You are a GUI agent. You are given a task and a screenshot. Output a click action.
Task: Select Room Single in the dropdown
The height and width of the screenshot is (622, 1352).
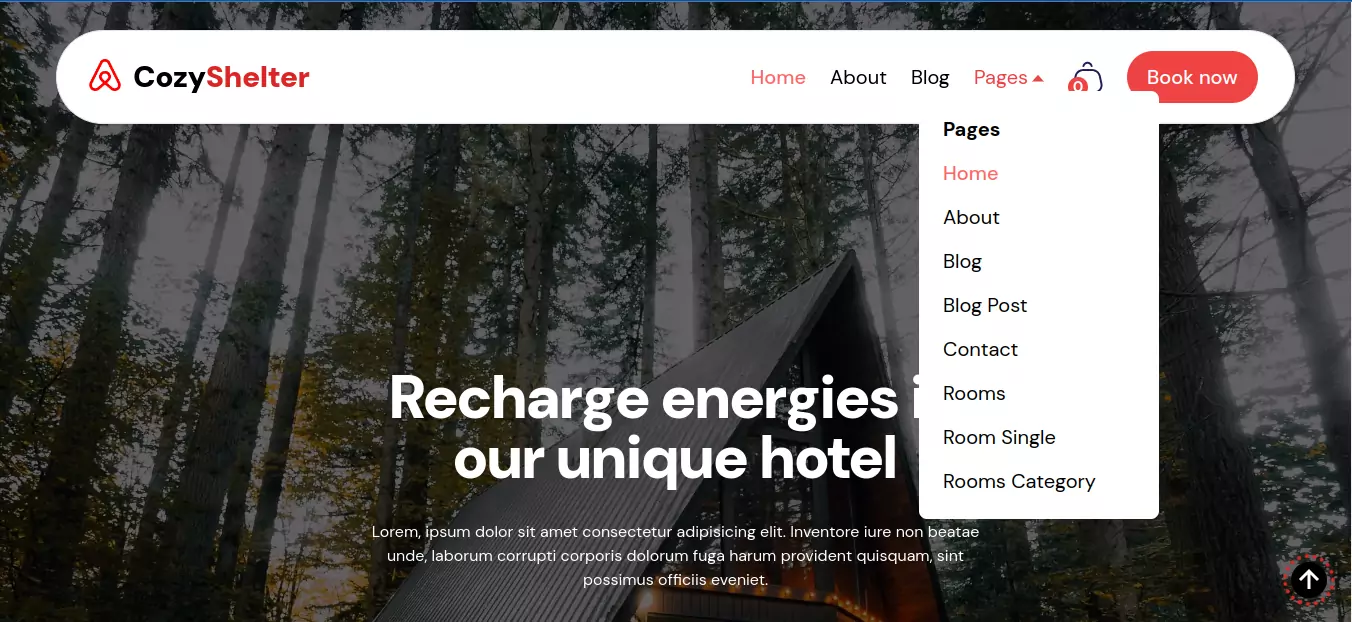click(999, 437)
